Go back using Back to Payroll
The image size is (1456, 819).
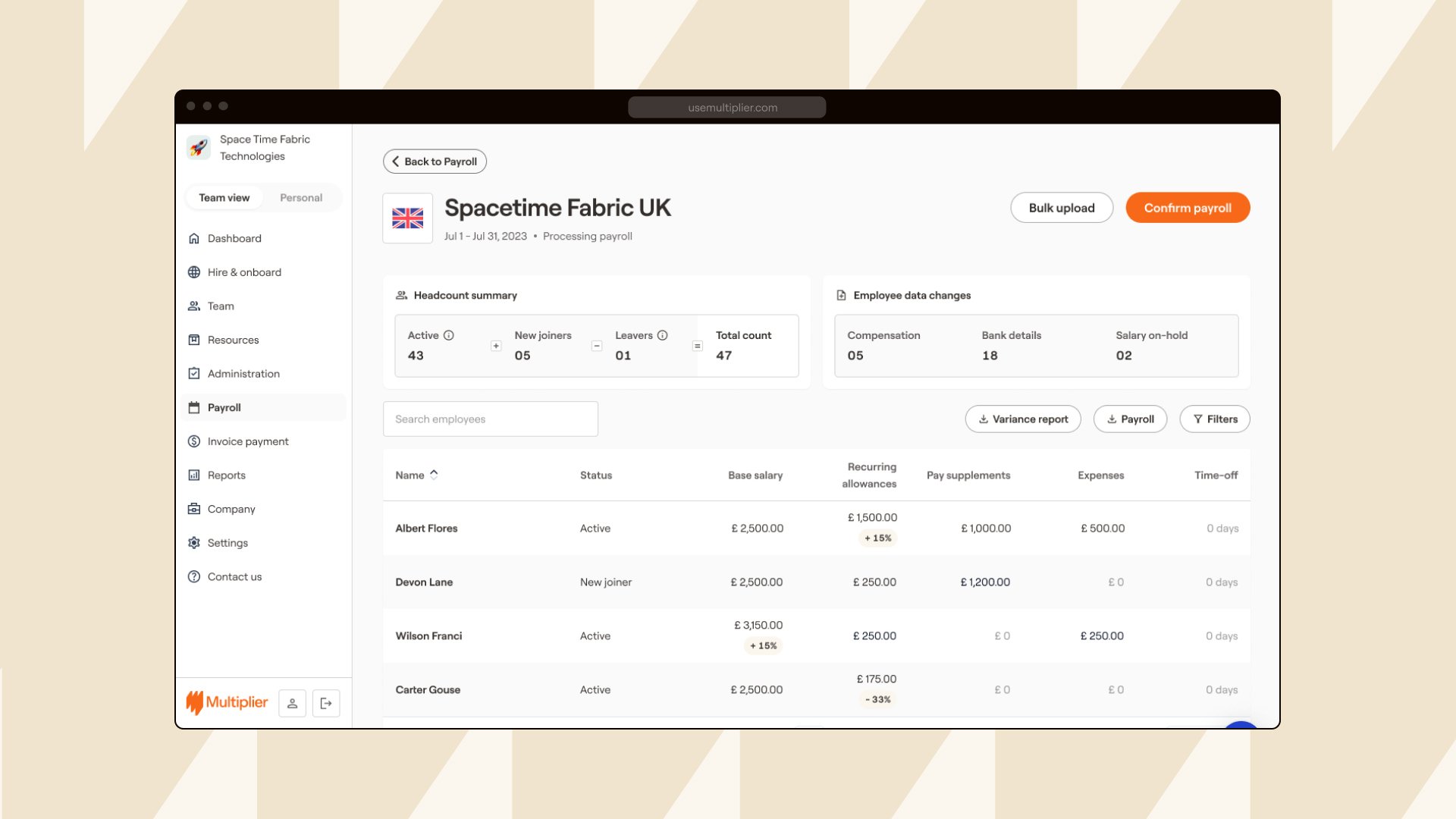[435, 162]
